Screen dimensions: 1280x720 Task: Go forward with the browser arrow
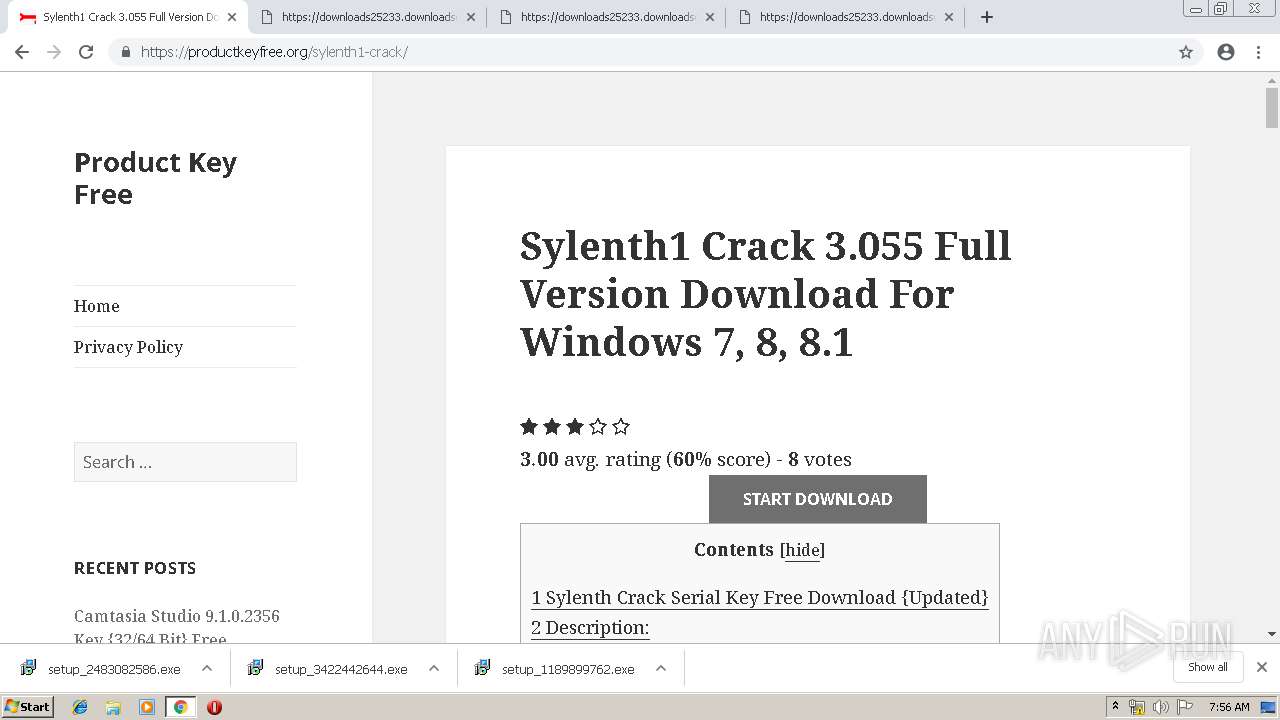click(54, 52)
